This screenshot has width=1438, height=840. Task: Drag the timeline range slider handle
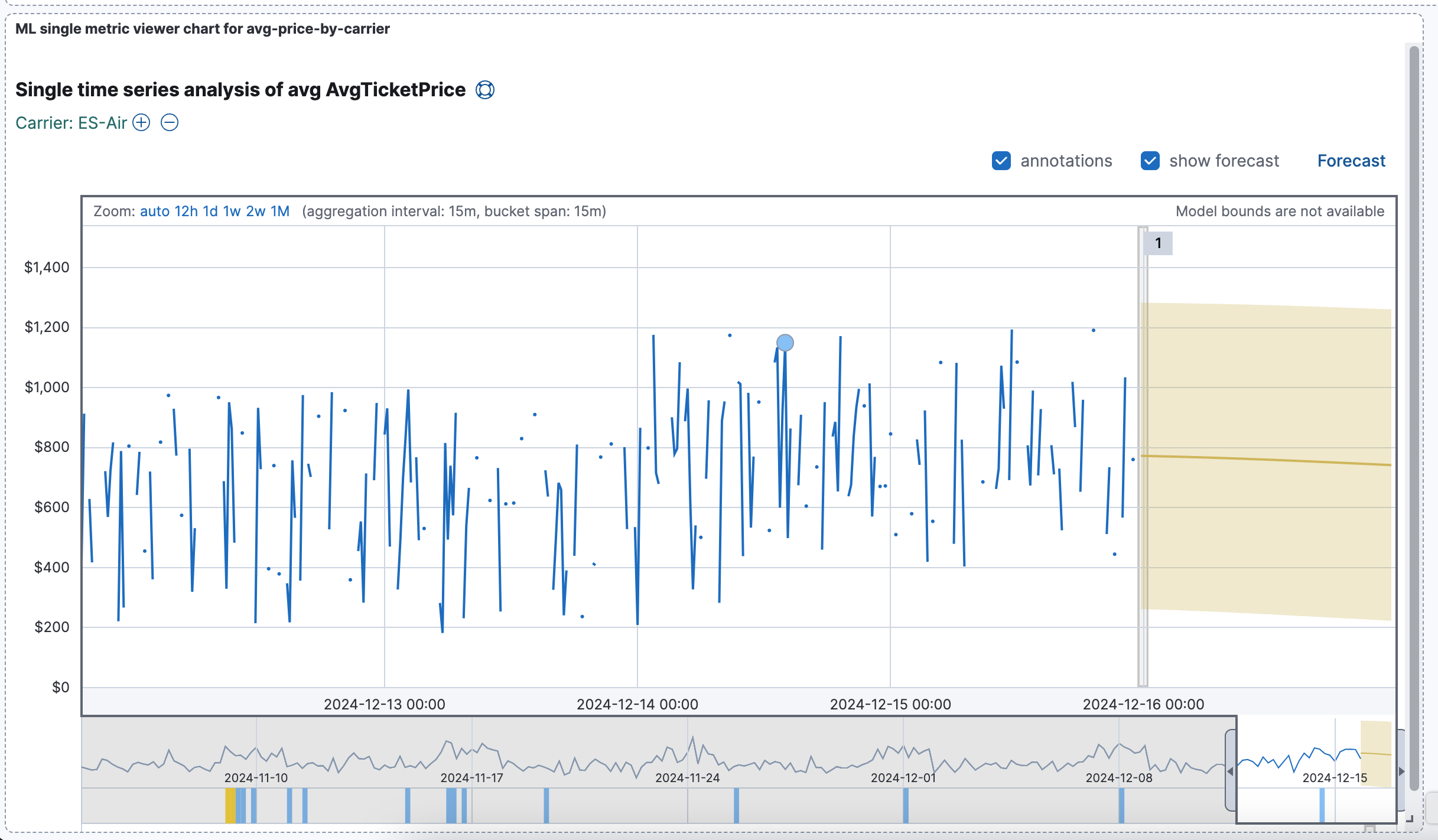pyautogui.click(x=1232, y=761)
